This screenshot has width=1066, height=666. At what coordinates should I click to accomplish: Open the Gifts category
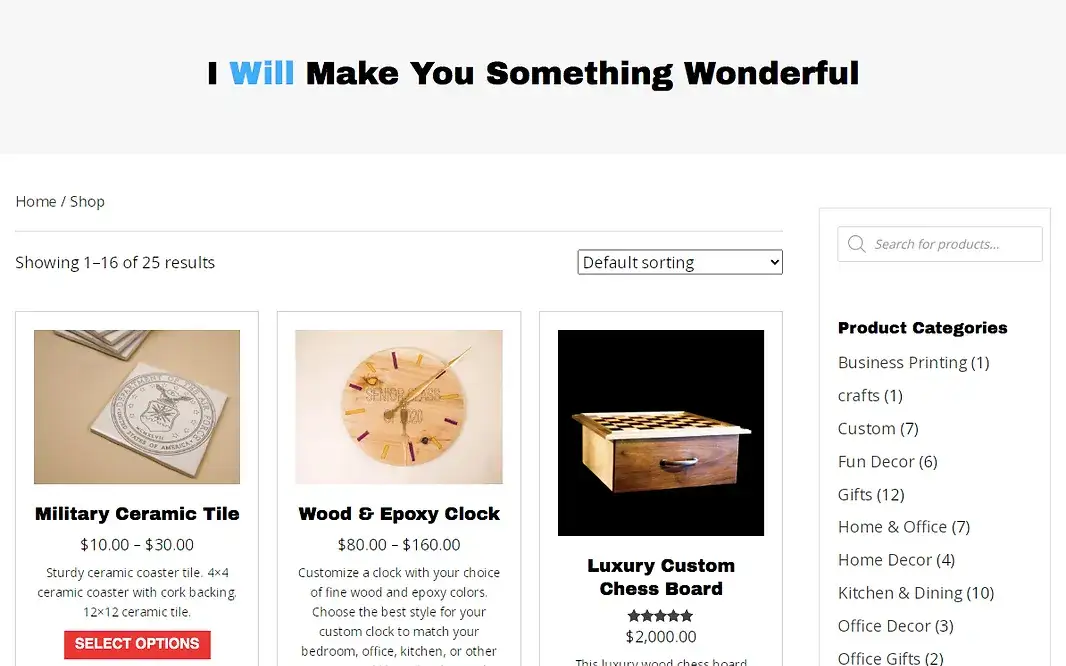click(x=855, y=495)
